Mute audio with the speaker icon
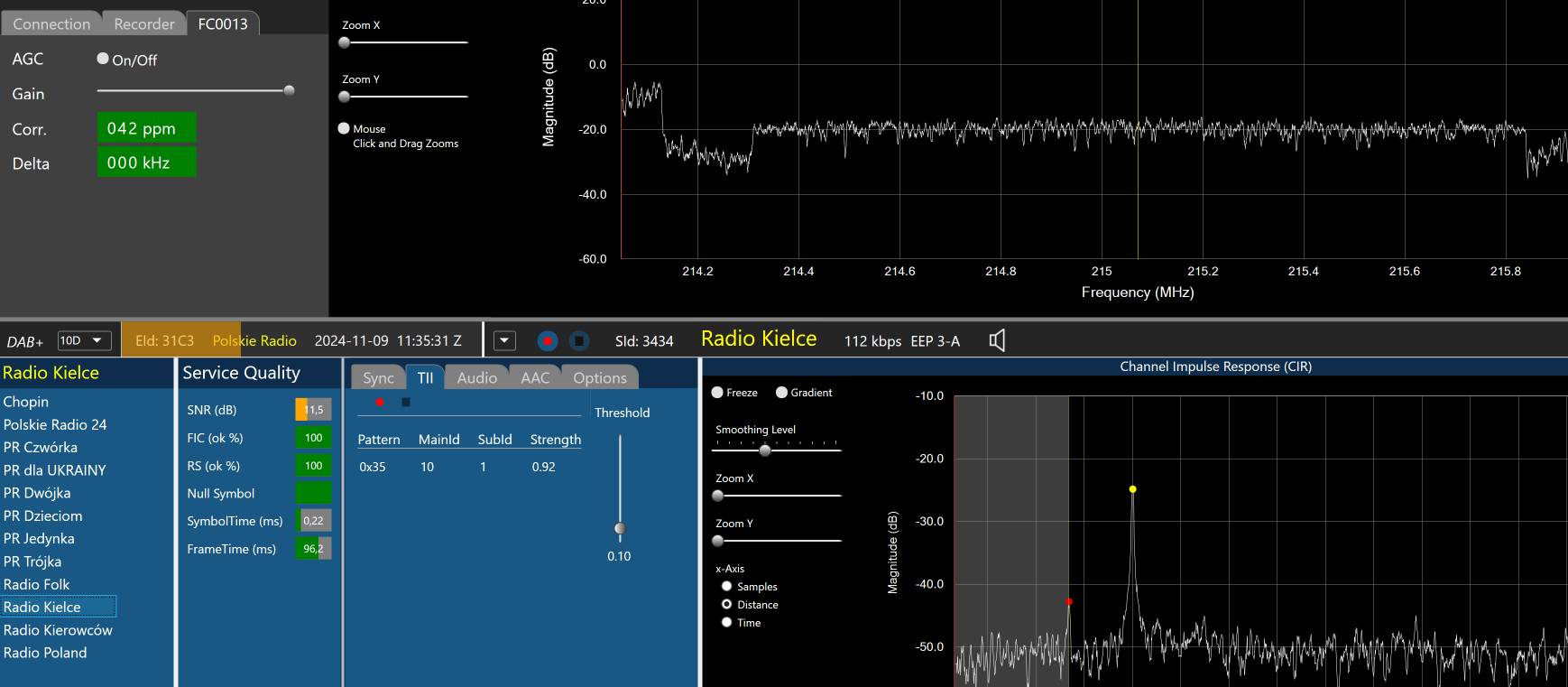This screenshot has height=687, width=1568. 997,340
